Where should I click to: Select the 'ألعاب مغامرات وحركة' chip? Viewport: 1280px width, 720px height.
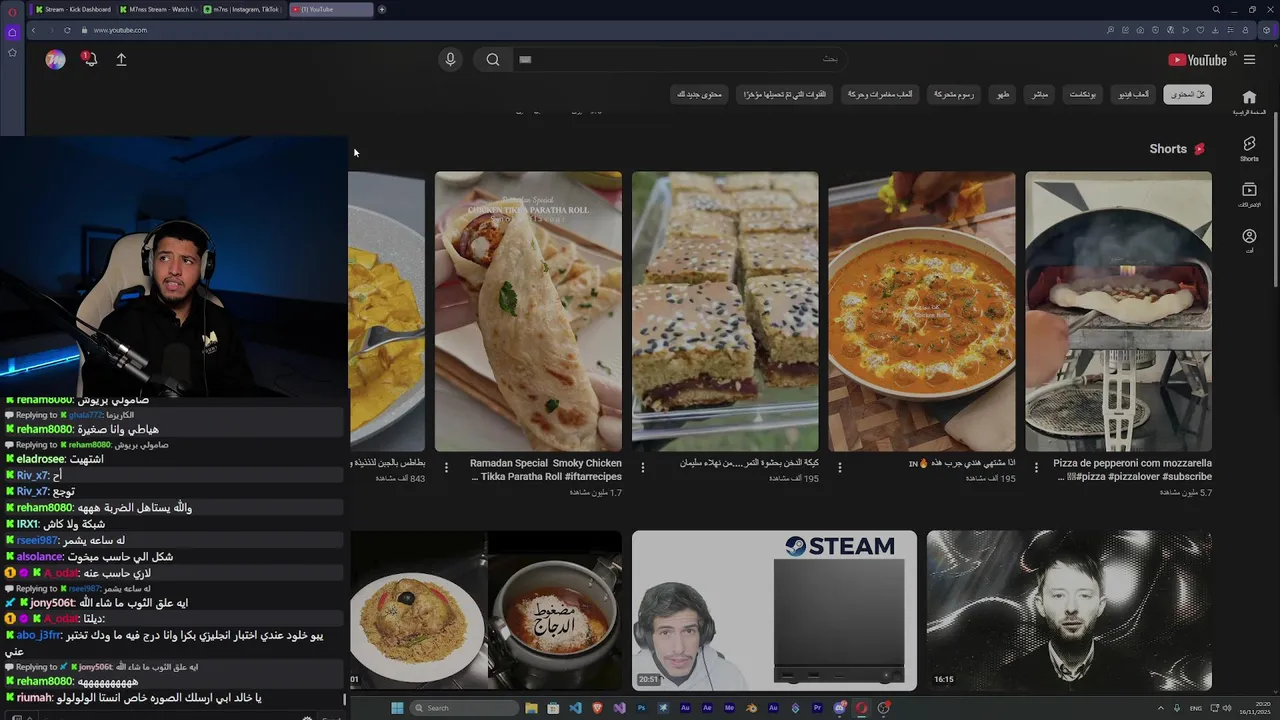tap(880, 94)
